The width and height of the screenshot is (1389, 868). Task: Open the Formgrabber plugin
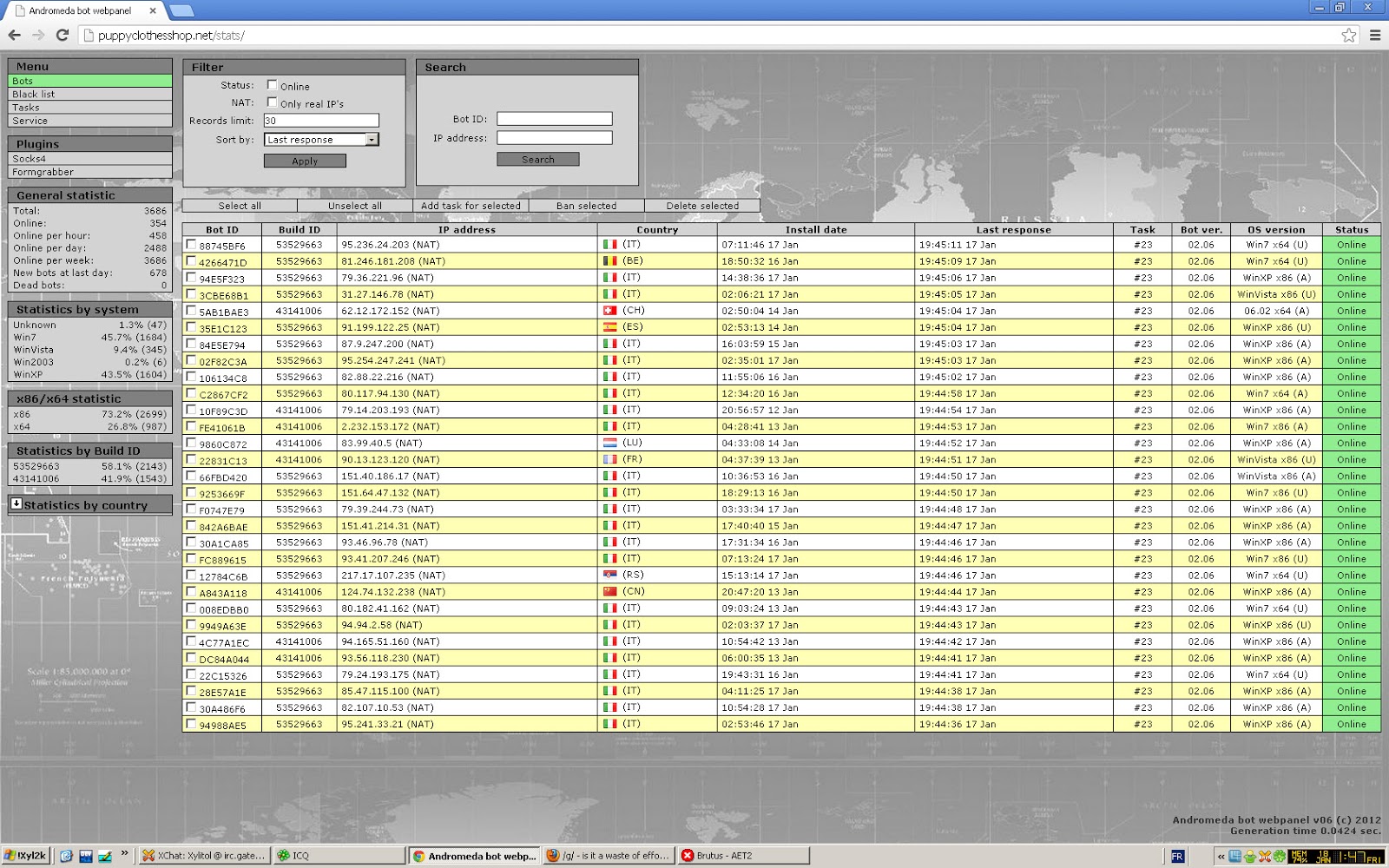coord(90,172)
